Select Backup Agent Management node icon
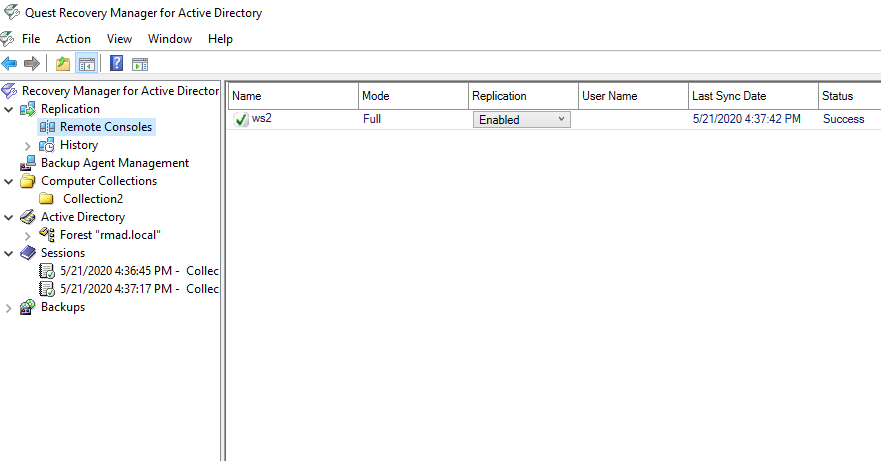Screen dimensions: 881x461 tap(28, 163)
